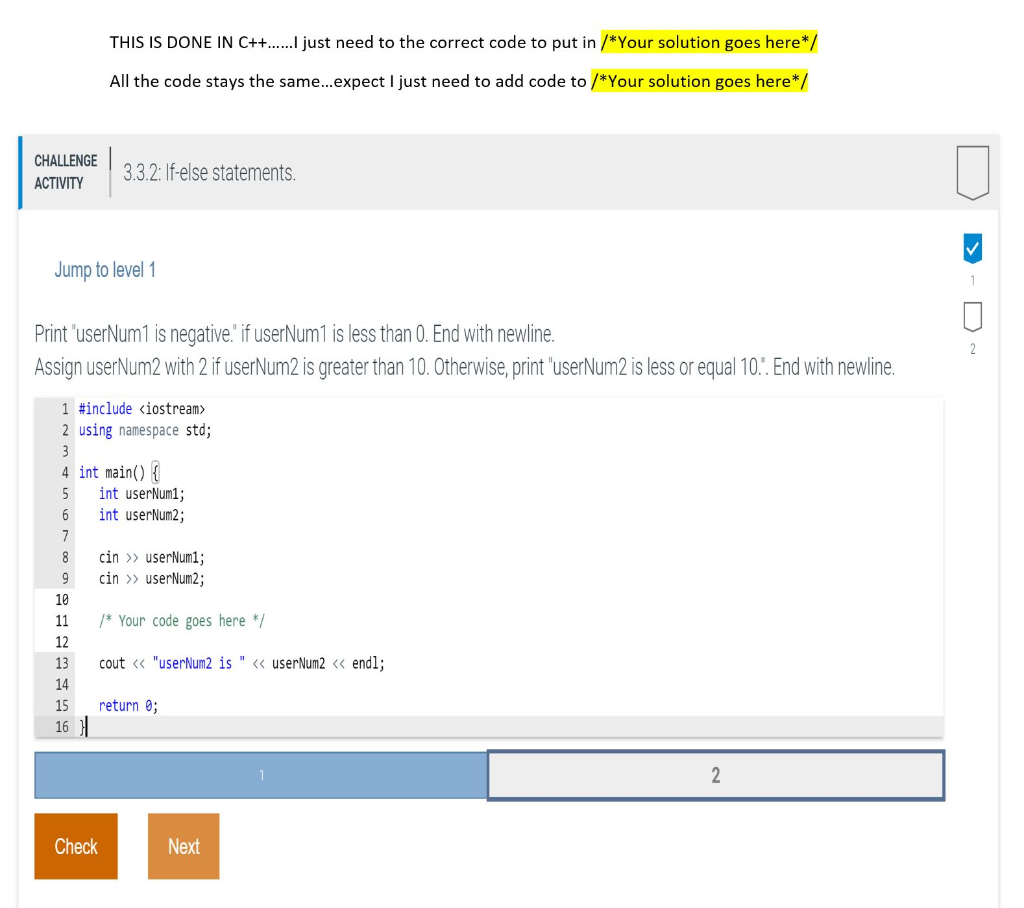Click the 'int main() {' line
Image resolution: width=1024 pixels, height=908 pixels.
tap(119, 472)
